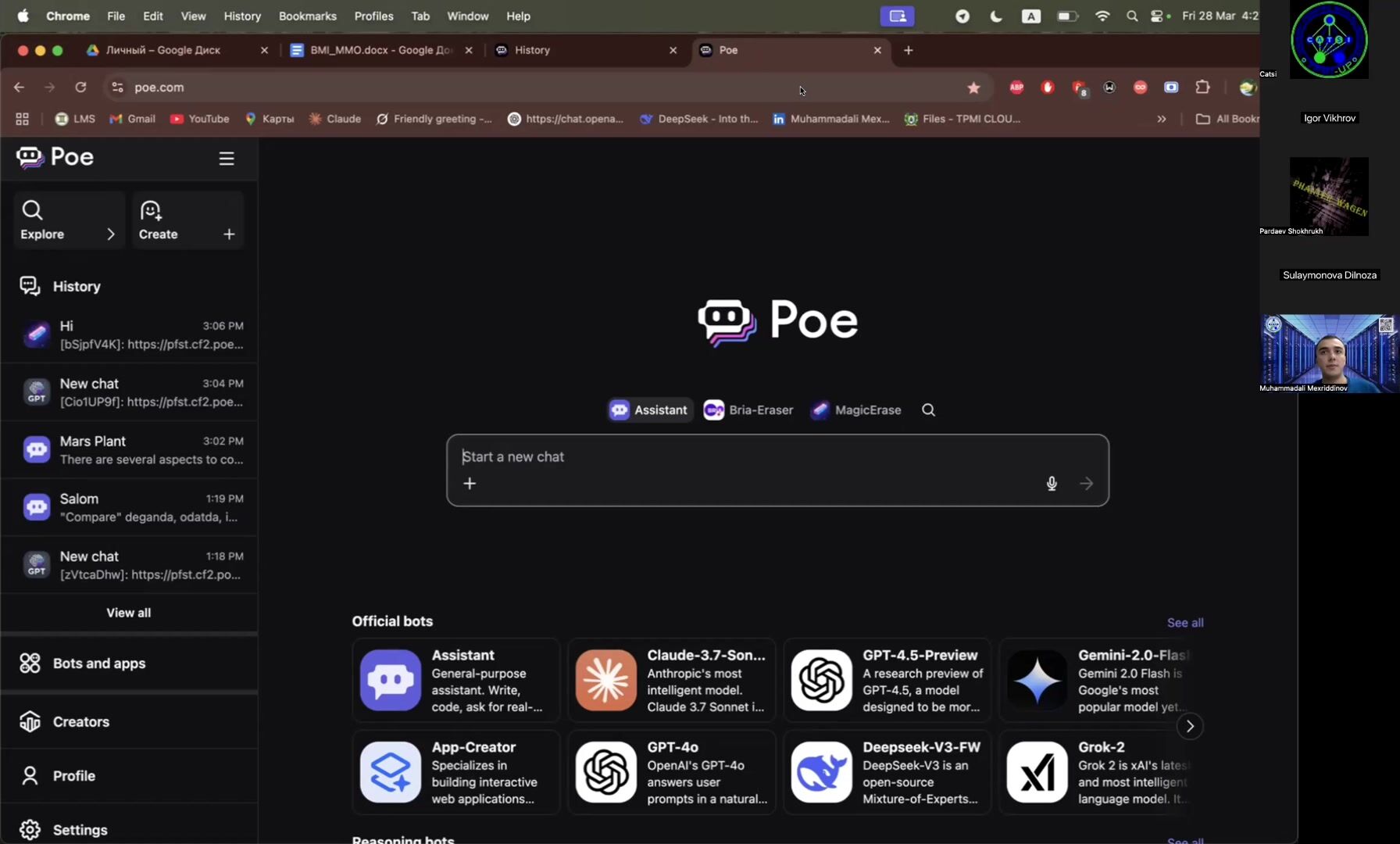The height and width of the screenshot is (844, 1400).
Task: Click the bot search magnifier icon
Action: click(x=928, y=410)
